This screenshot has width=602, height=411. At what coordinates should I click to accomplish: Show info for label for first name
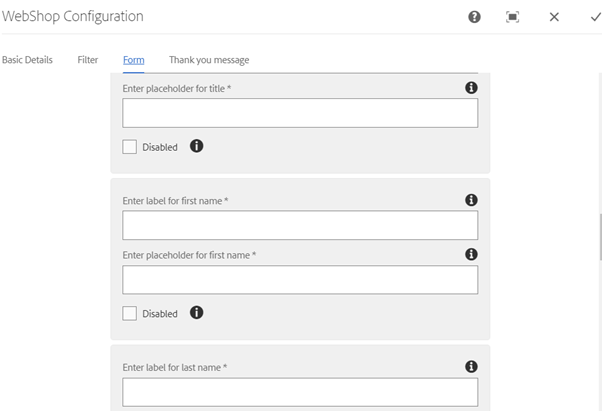(x=471, y=200)
